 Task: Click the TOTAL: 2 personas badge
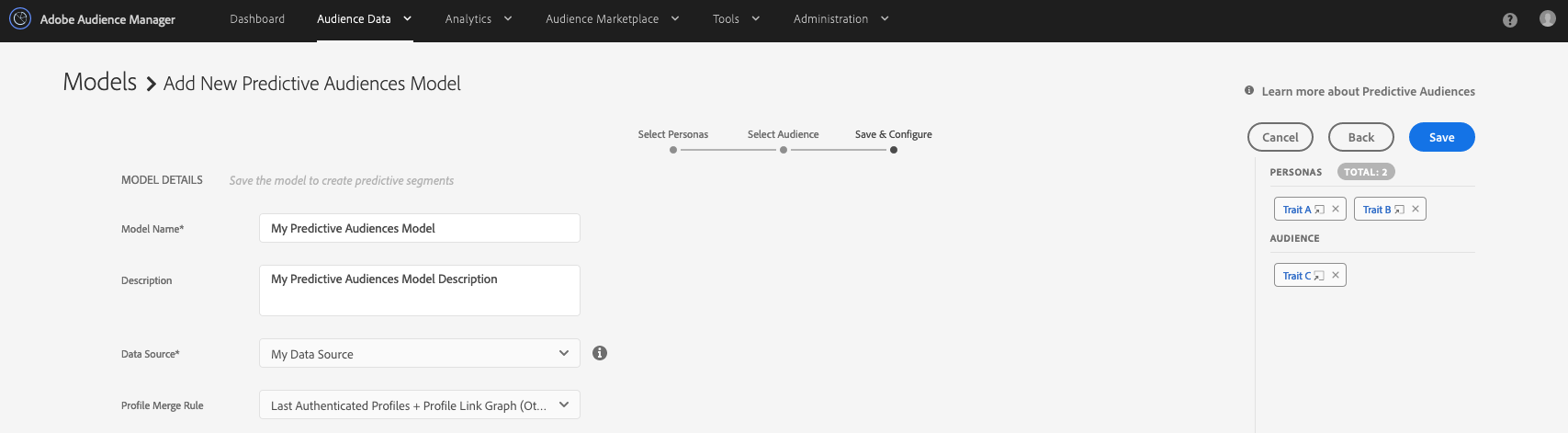click(x=1366, y=172)
